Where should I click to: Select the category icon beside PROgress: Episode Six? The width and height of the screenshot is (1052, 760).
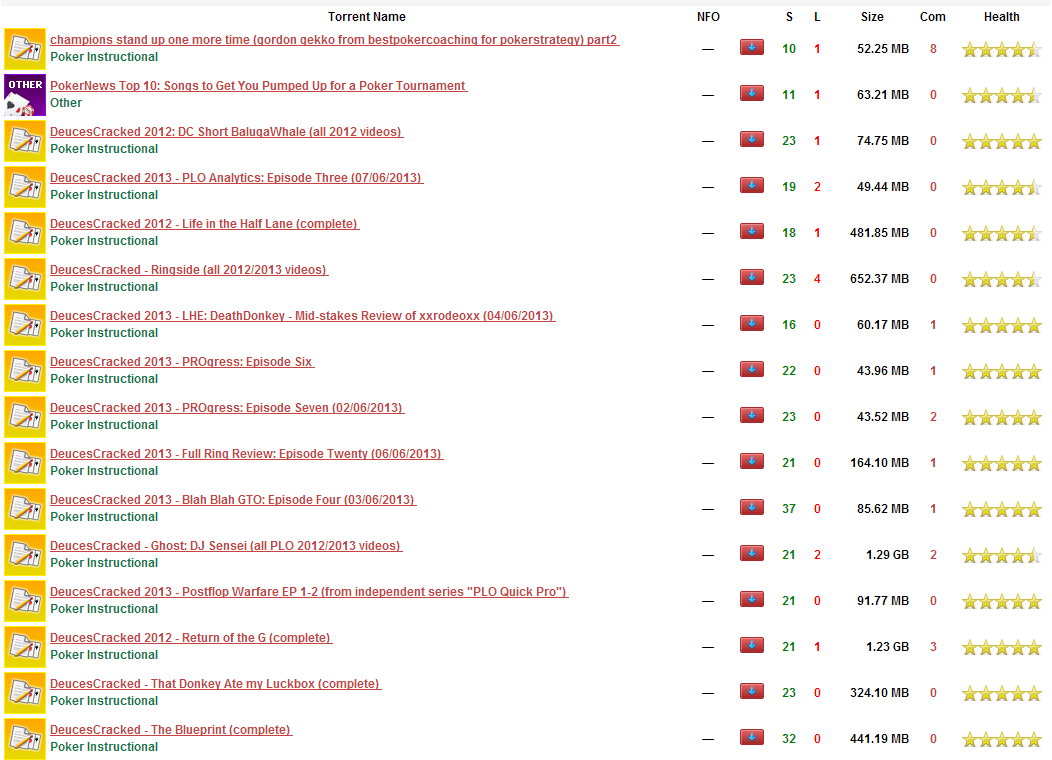(25, 371)
